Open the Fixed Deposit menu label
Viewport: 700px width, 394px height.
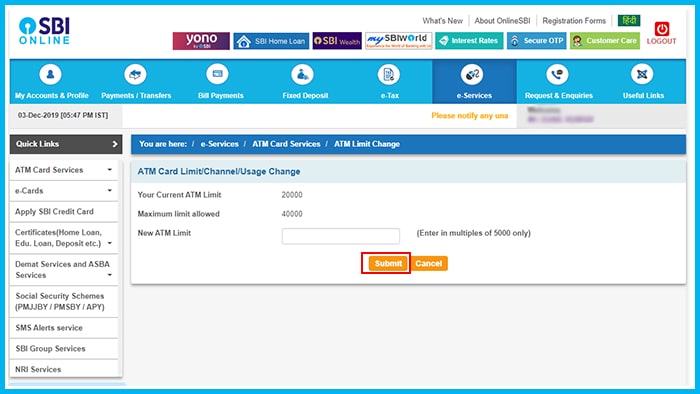pos(305,95)
